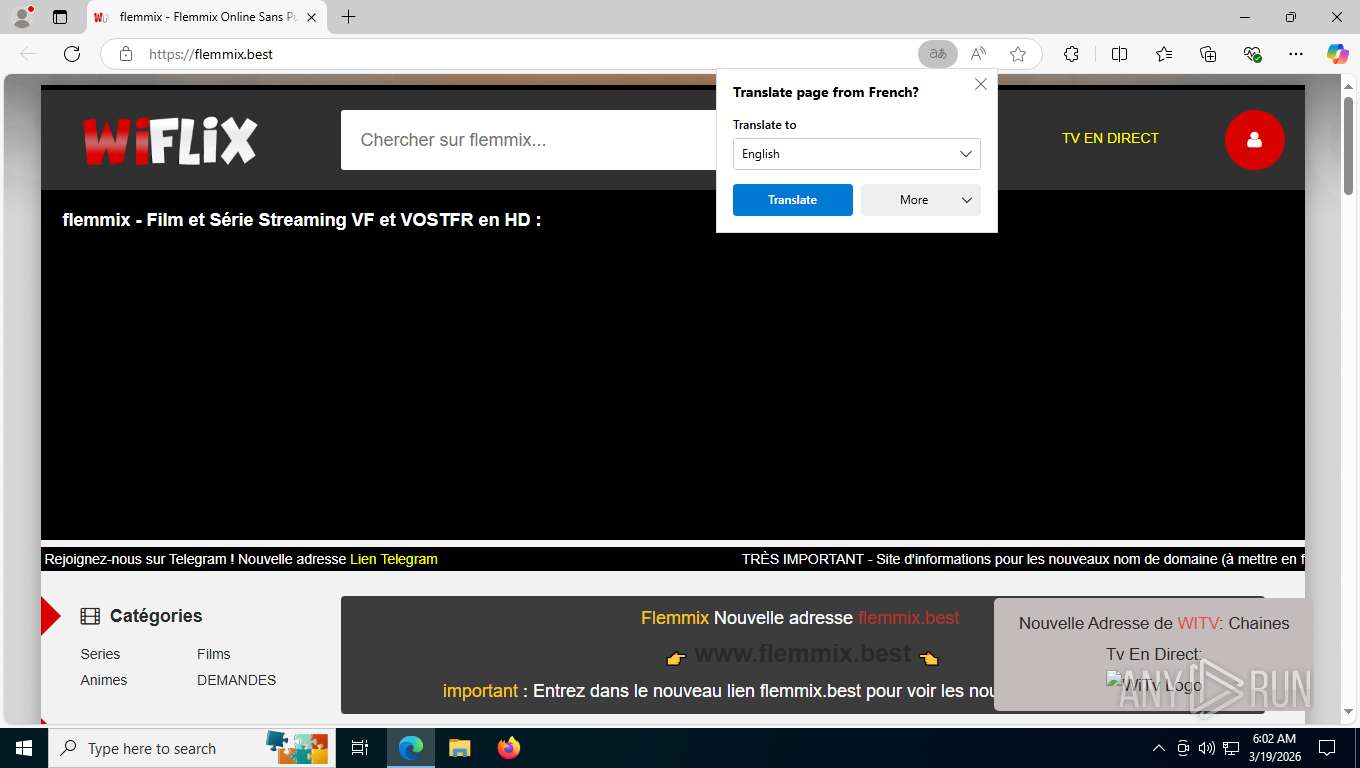Open the notification center icon

[1327, 748]
